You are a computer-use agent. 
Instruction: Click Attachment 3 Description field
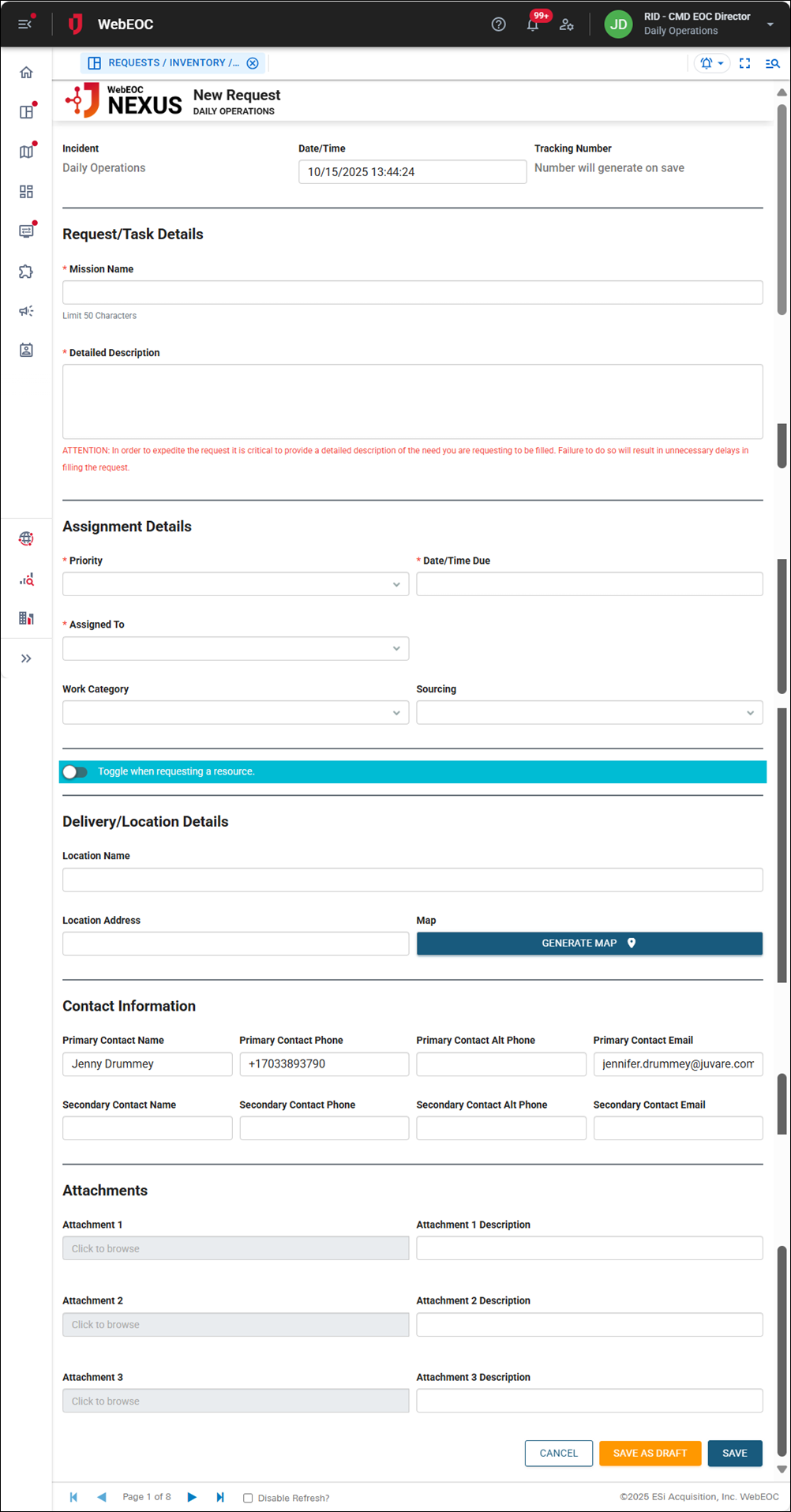(x=590, y=1401)
